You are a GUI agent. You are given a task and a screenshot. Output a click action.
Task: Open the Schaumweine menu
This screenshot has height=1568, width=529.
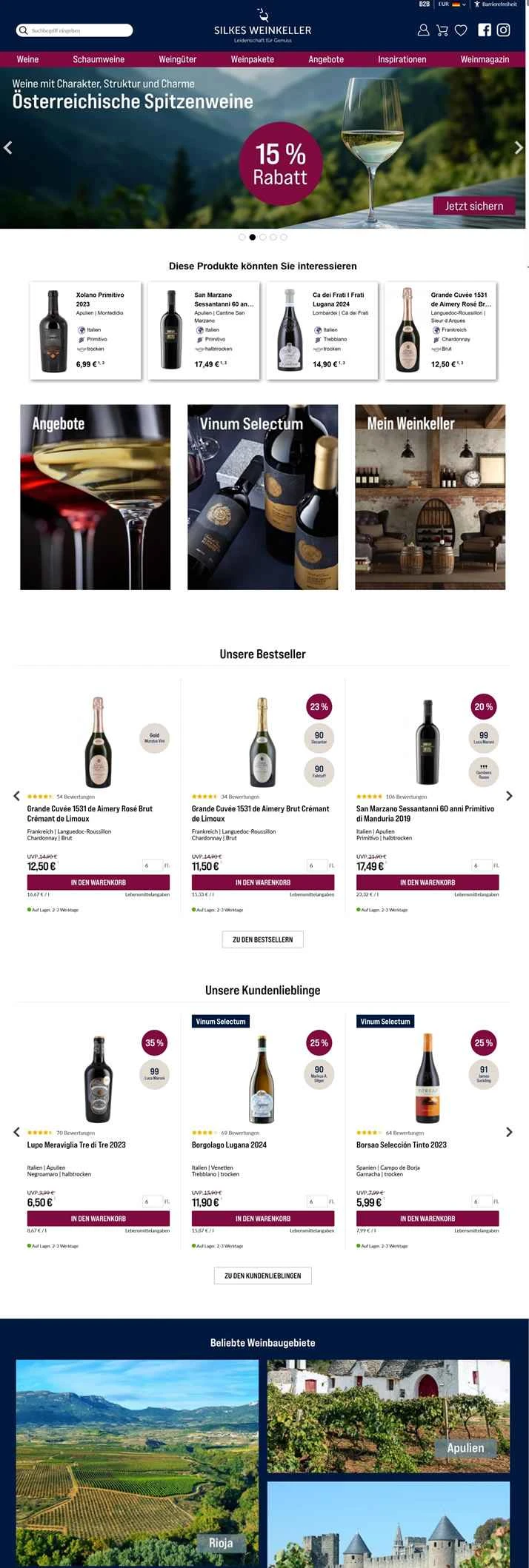pyautogui.click(x=99, y=59)
